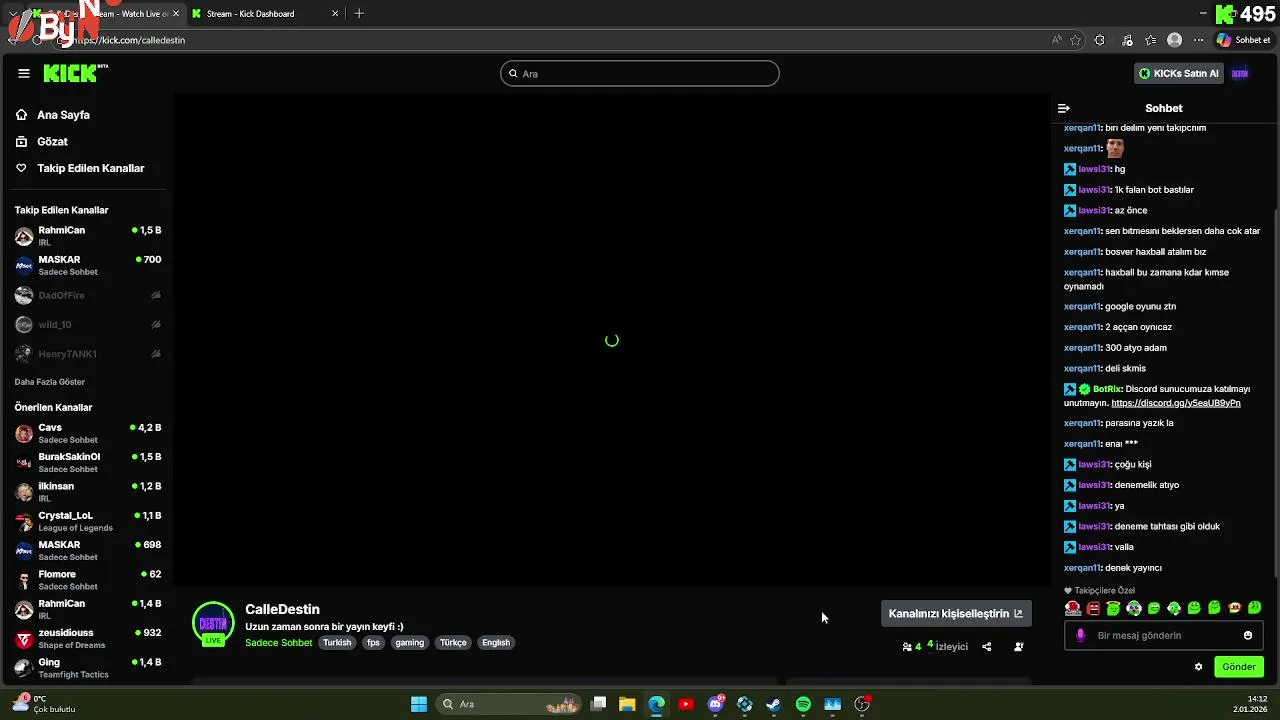1280x720 pixels.
Task: Open RahmiCan followed channel with 1,5 B viewers
Action: 88,236
